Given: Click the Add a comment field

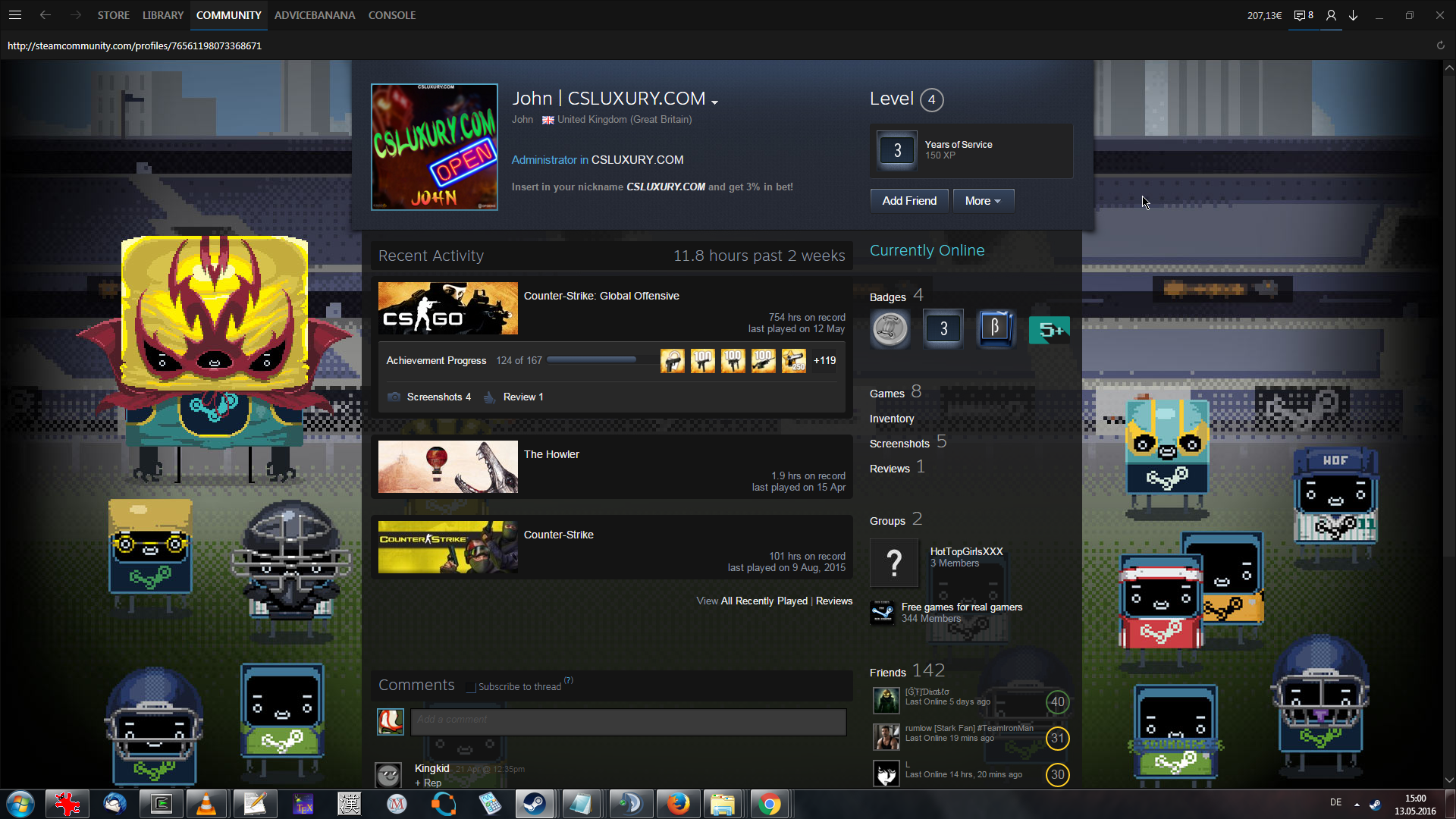Looking at the screenshot, I should (628, 721).
